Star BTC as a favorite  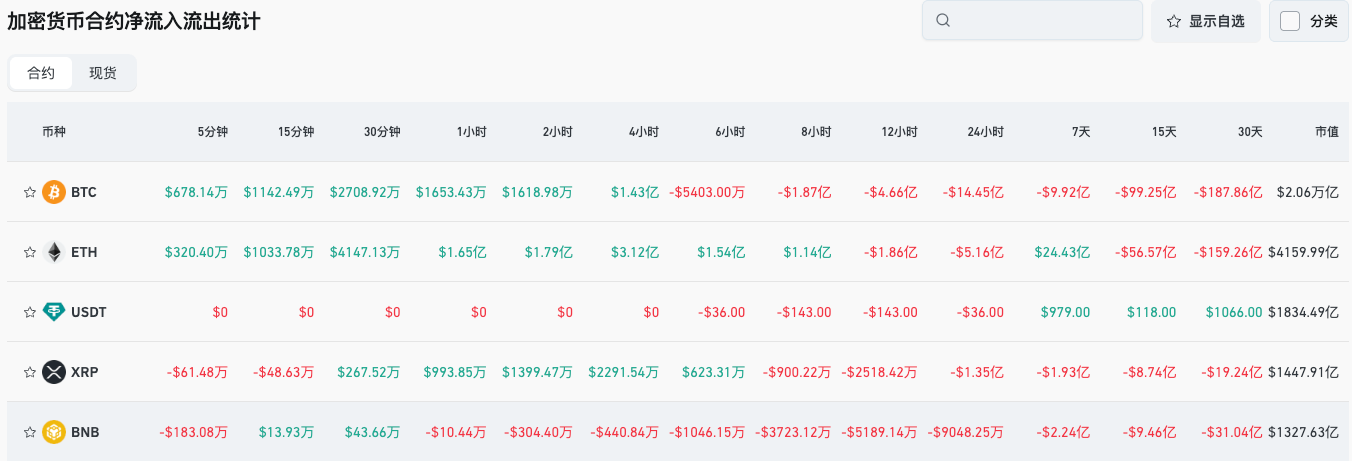pos(29,192)
